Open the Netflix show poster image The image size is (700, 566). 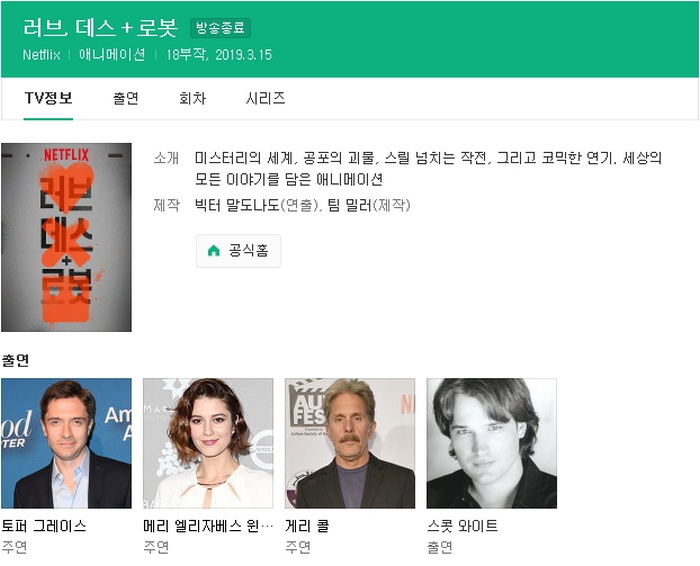pos(66,237)
